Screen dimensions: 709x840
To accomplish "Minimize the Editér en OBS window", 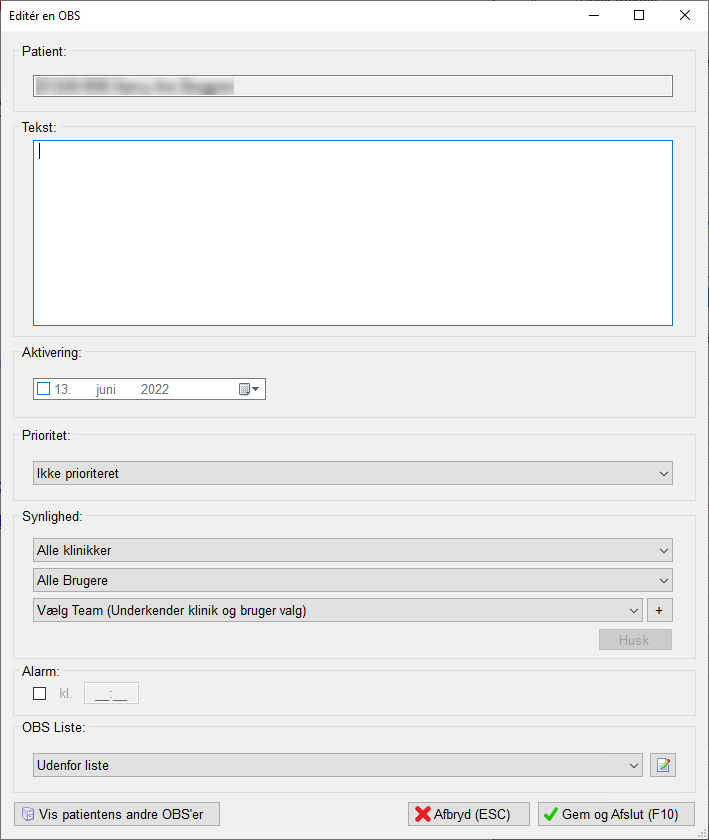I will (x=594, y=16).
